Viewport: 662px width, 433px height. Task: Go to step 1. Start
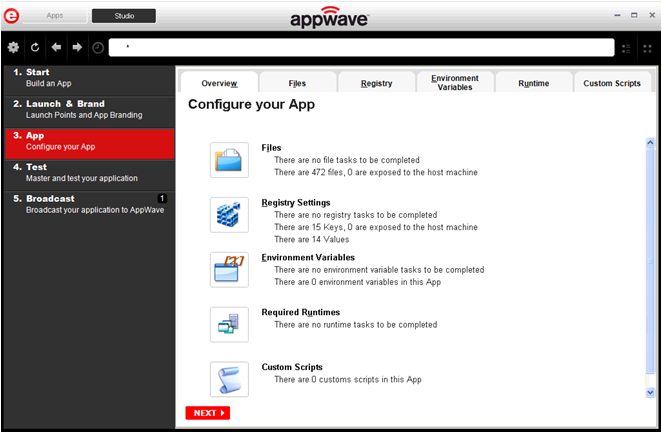tap(90, 78)
